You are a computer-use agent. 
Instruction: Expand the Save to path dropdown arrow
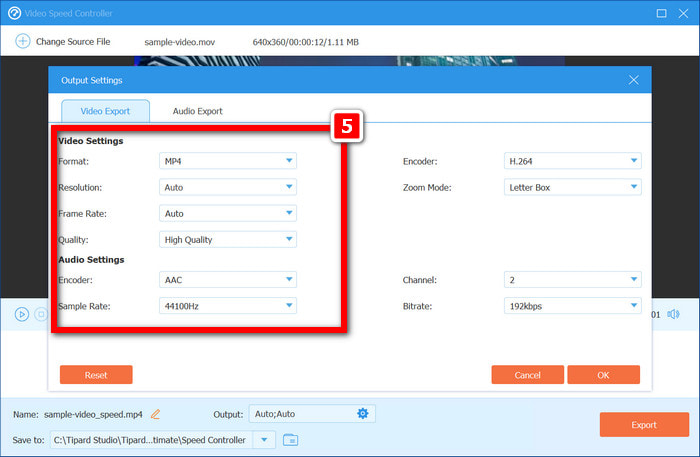(264, 439)
